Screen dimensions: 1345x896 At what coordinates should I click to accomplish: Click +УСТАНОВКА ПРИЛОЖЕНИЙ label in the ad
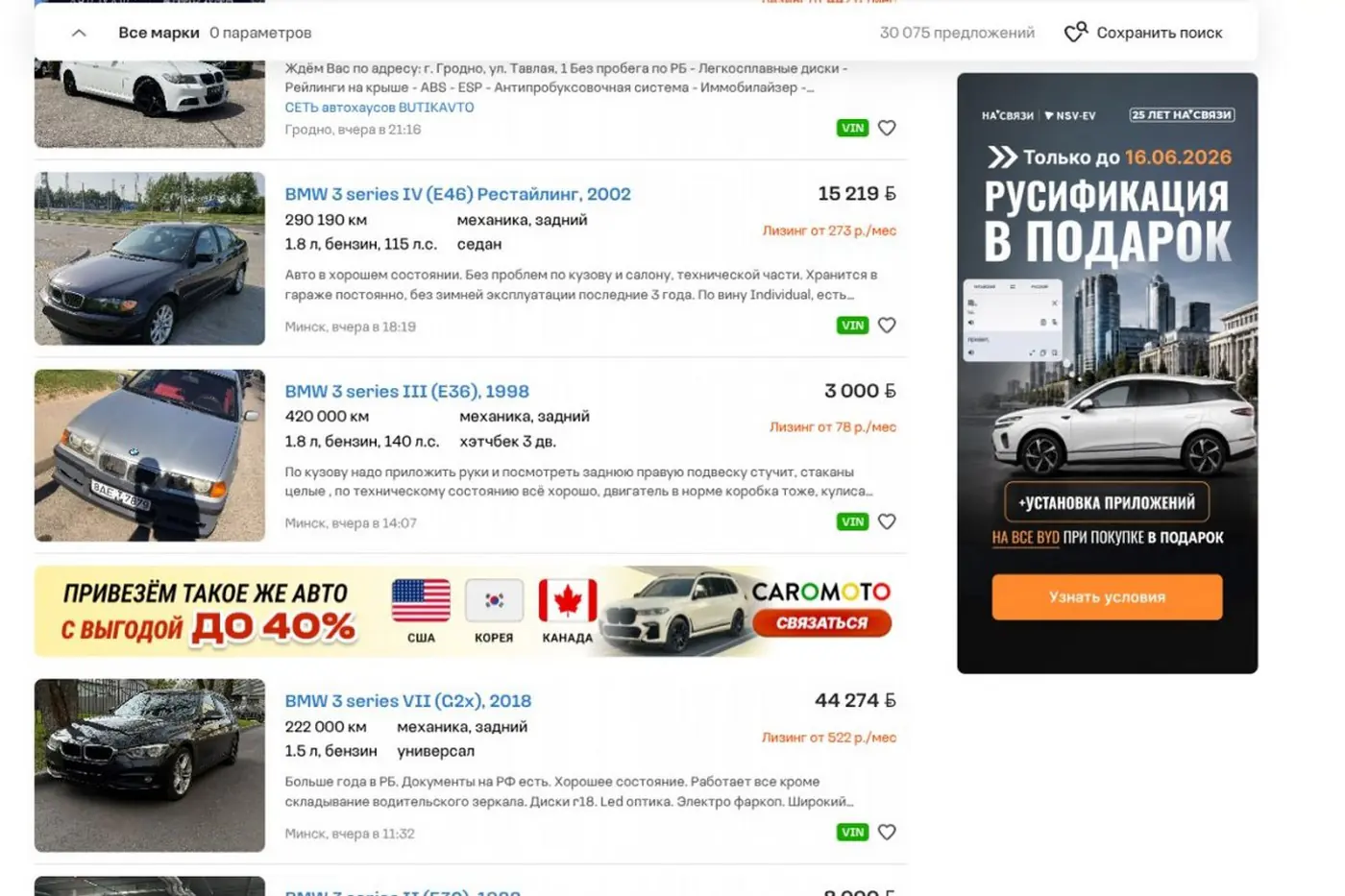(1107, 502)
